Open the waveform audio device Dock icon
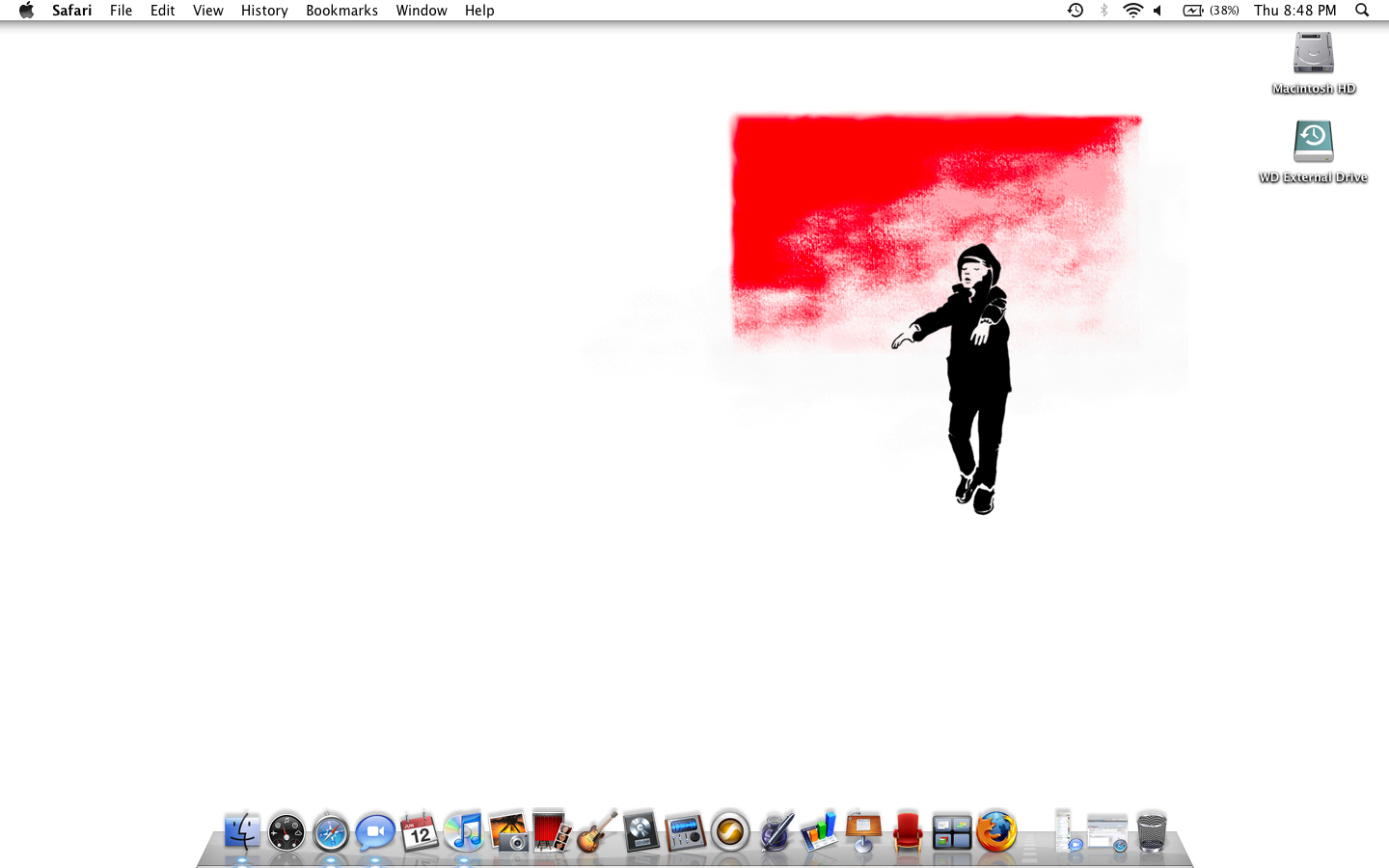Image resolution: width=1389 pixels, height=868 pixels. 685,832
